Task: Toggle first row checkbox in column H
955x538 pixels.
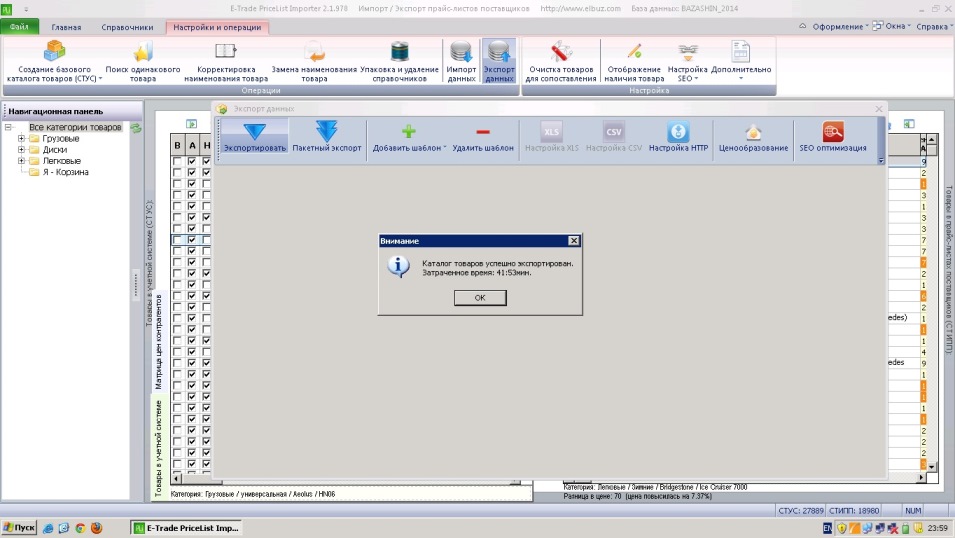Action: 206,161
